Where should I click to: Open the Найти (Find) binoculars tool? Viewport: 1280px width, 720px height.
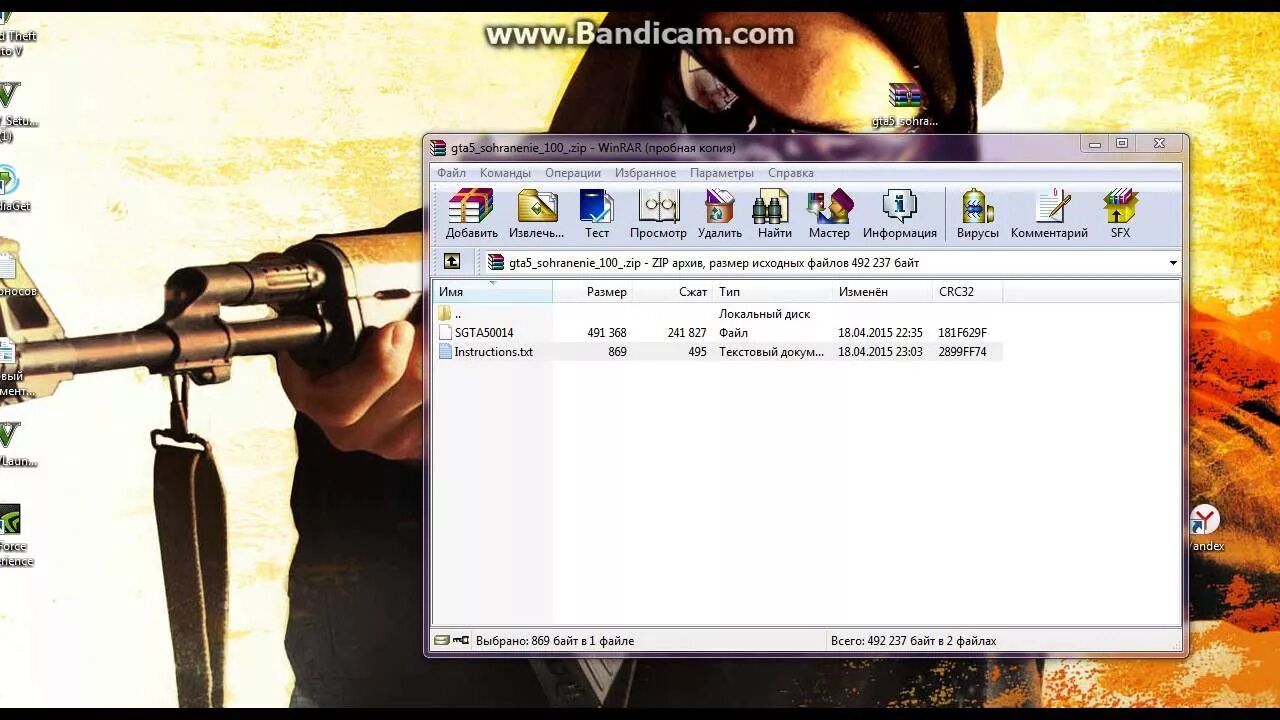click(x=774, y=213)
